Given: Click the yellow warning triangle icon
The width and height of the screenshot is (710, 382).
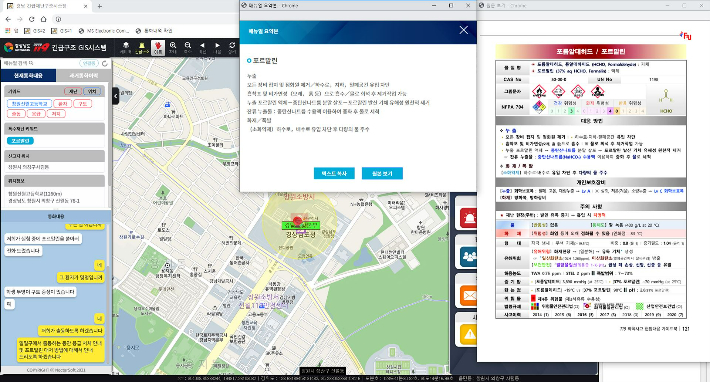Looking at the screenshot, I should pyautogui.click(x=469, y=334).
